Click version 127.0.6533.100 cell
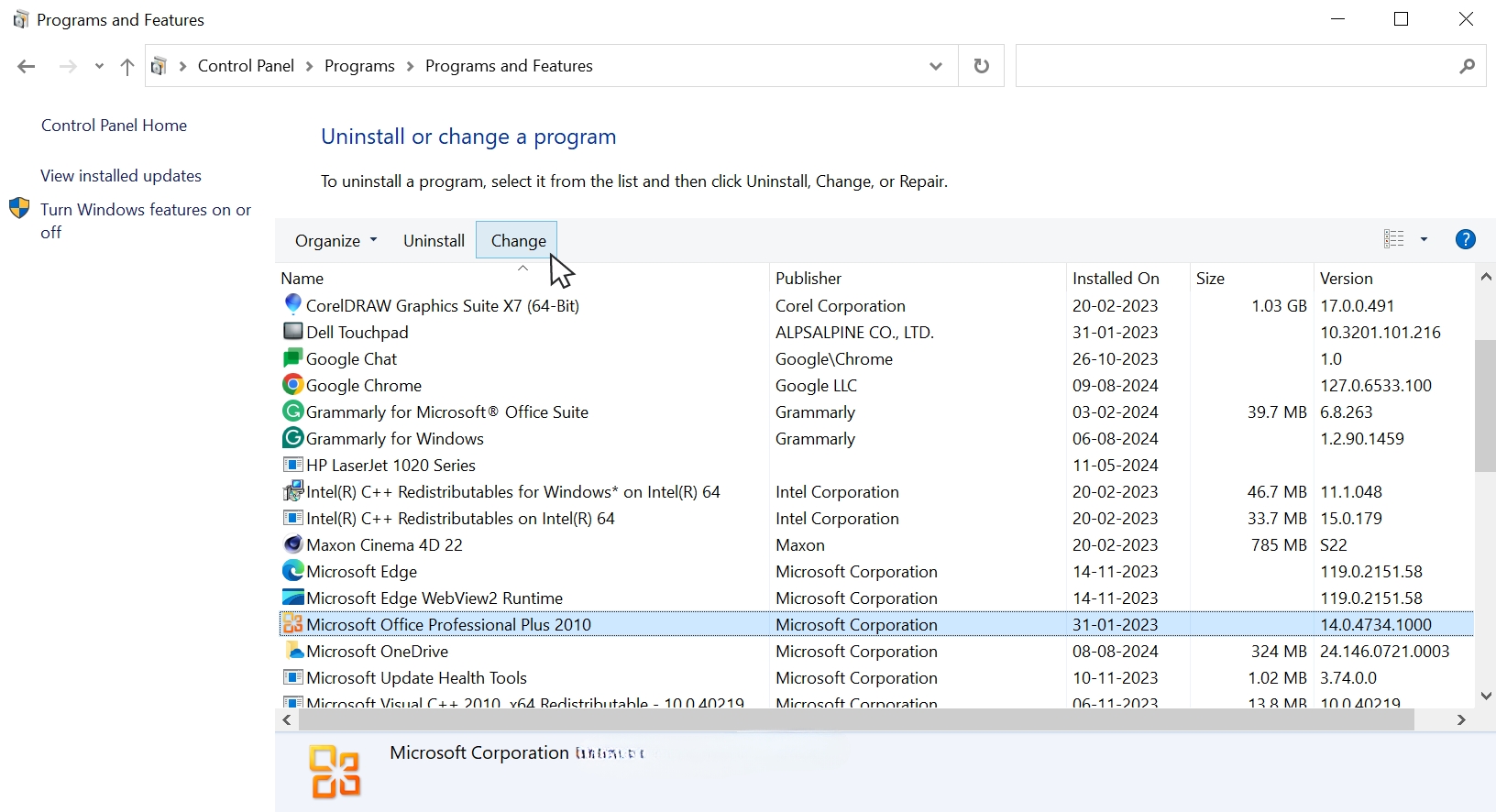Screen dimensions: 1496x812 click(x=1375, y=385)
